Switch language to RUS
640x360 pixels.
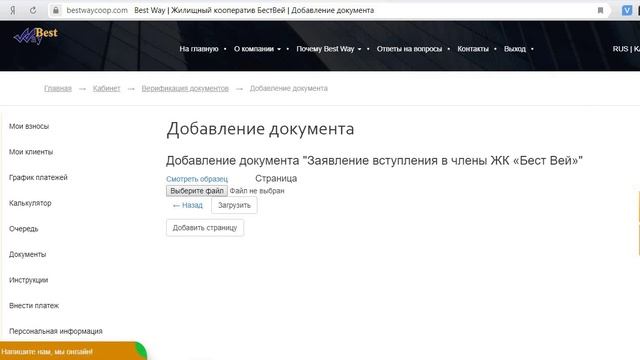pos(620,49)
